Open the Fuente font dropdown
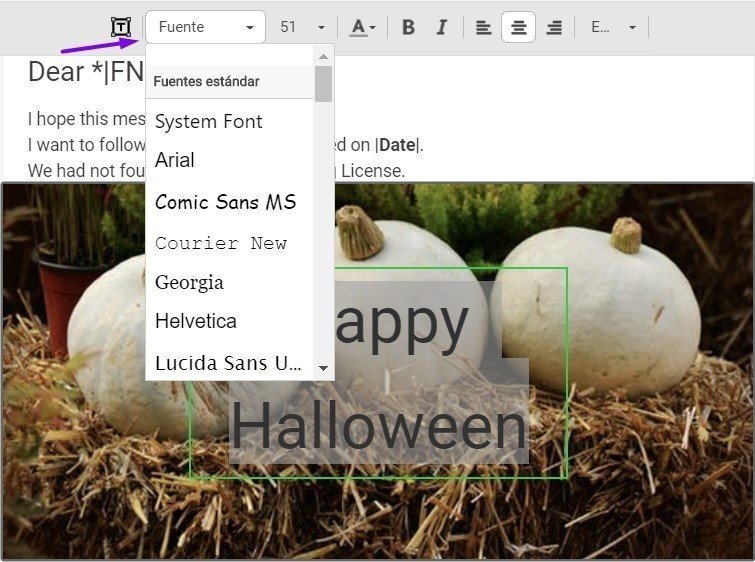755x562 pixels. [206, 27]
